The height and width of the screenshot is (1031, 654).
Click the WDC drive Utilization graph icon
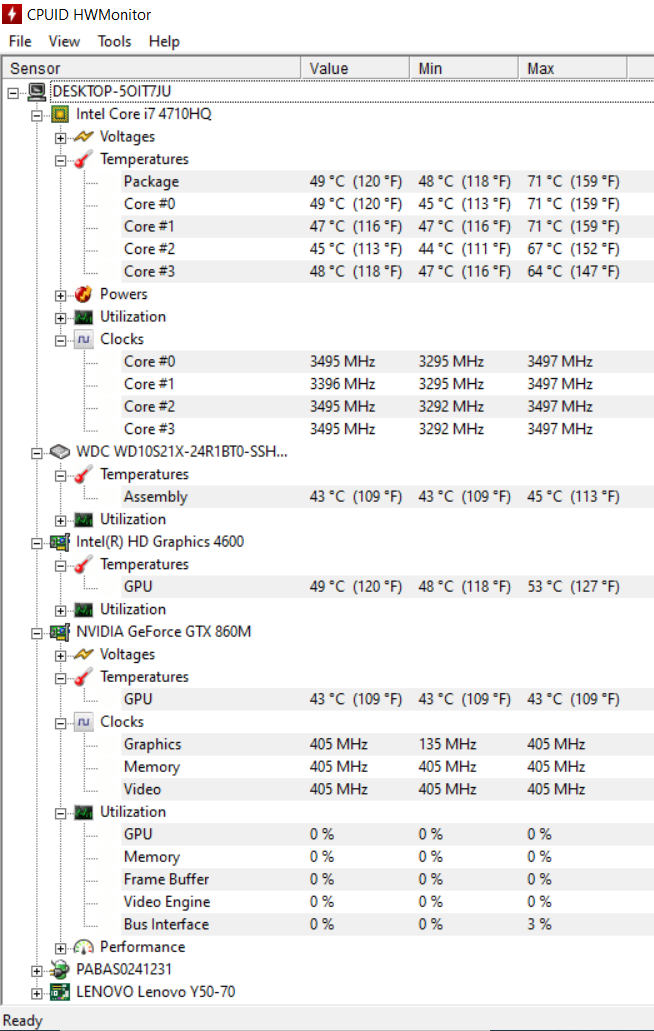point(83,519)
